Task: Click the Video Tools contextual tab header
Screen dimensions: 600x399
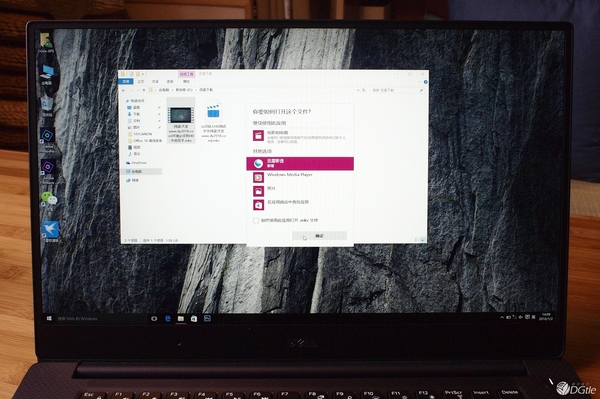Action: click(187, 74)
